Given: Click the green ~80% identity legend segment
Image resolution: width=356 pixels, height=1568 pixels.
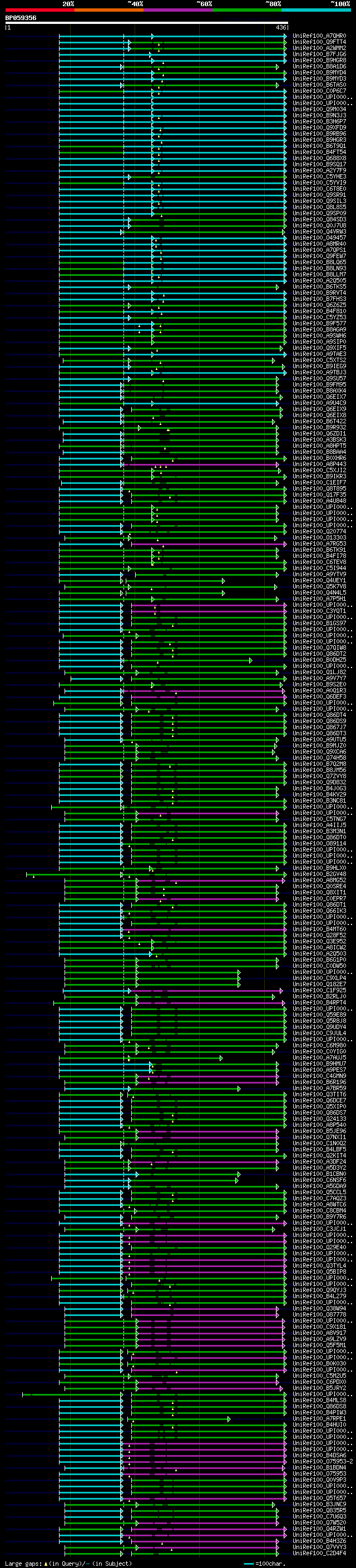Looking at the screenshot, I should coord(247,10).
